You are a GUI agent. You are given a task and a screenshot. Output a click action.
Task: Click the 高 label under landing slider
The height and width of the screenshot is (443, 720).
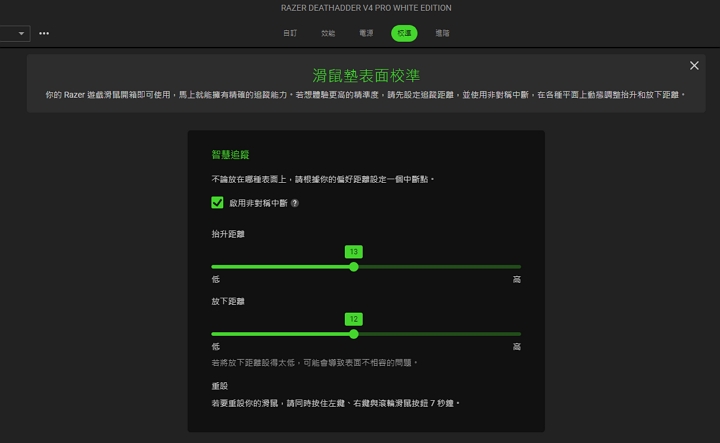[517, 347]
